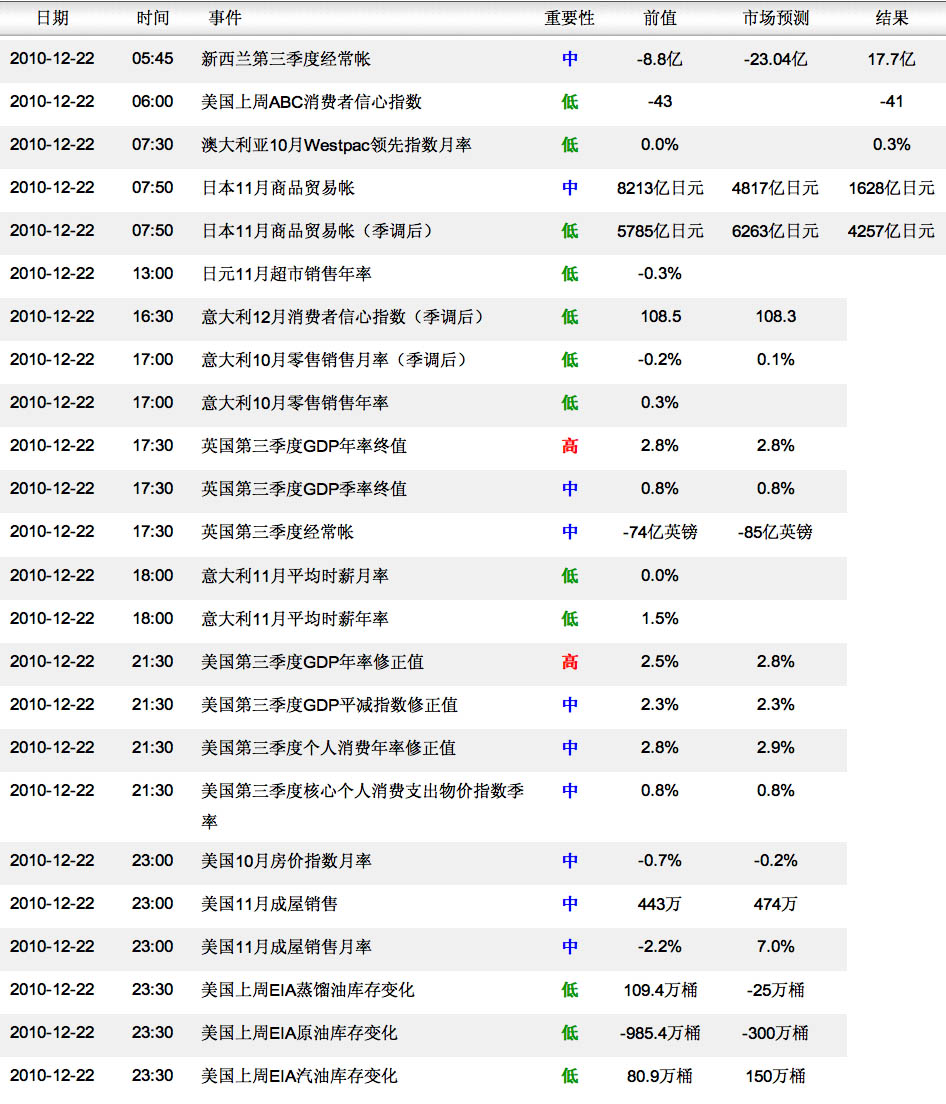Select event 意大利11月平均时薪月率

point(294,576)
